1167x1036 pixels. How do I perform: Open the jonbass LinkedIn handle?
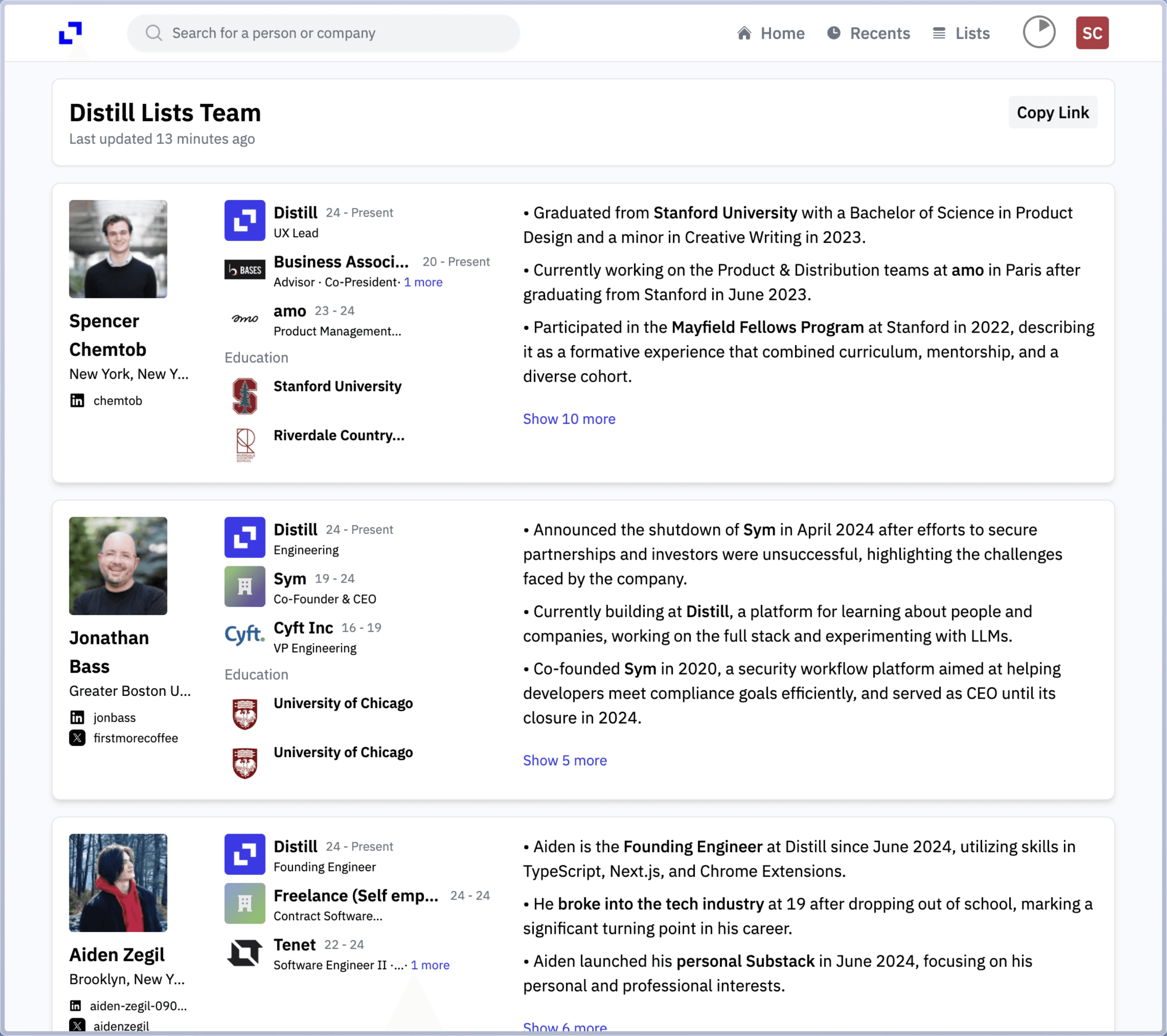coord(115,718)
